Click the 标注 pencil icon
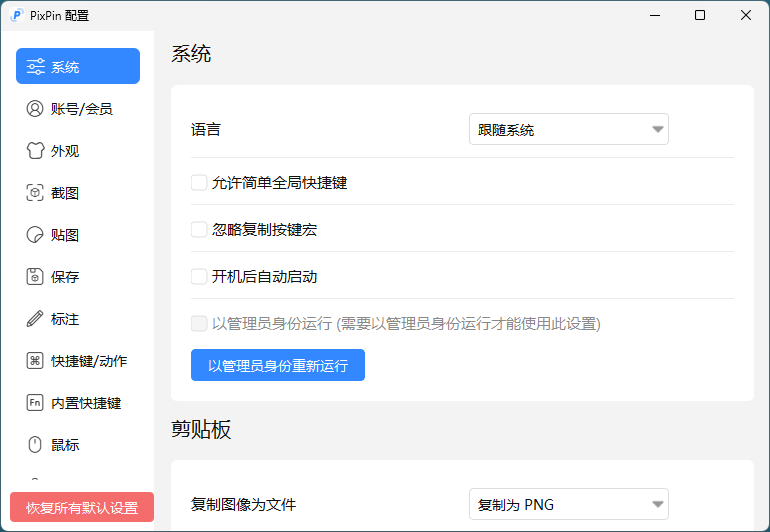This screenshot has width=770, height=532. pos(35,319)
